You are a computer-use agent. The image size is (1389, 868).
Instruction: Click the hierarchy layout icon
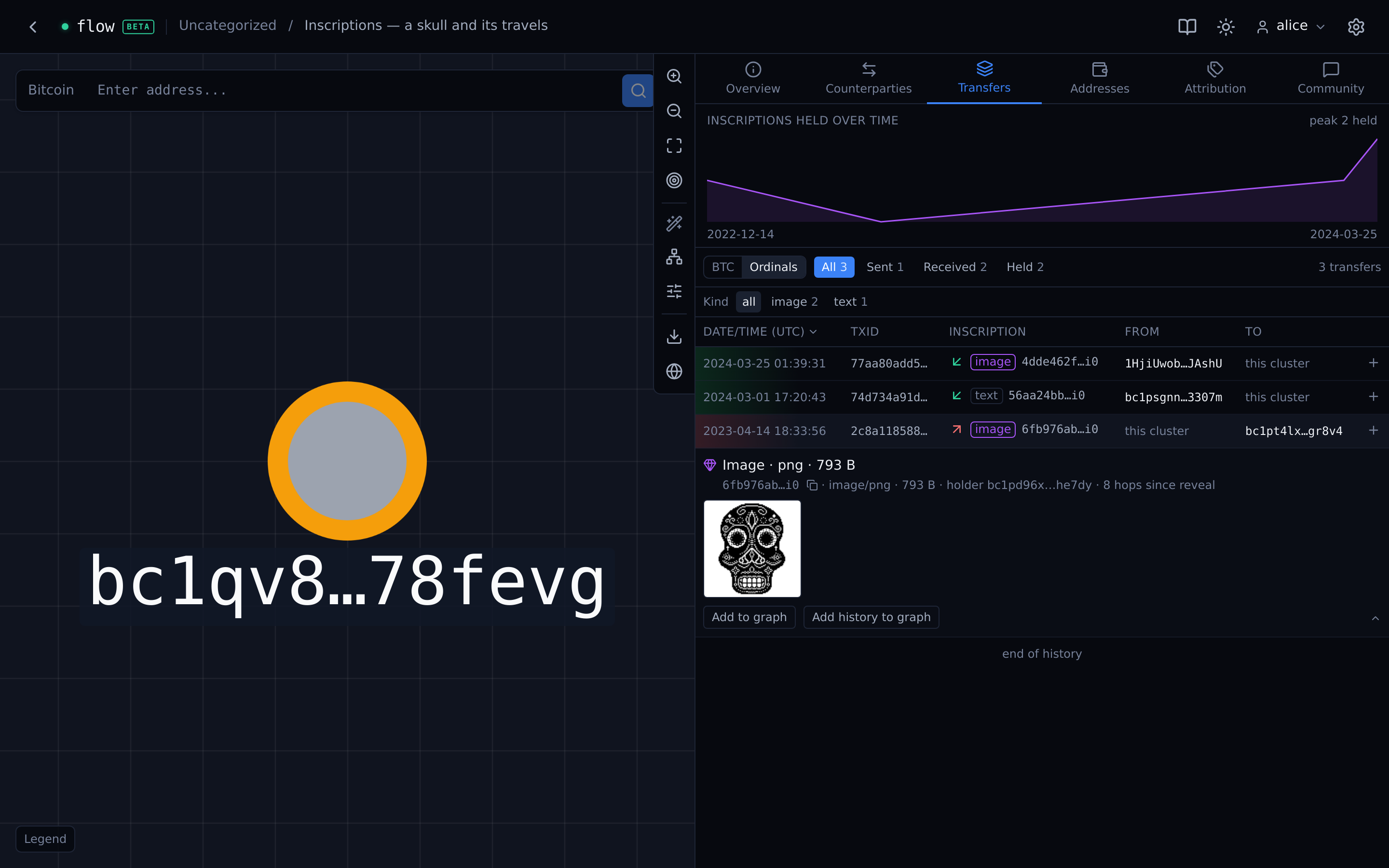click(674, 257)
